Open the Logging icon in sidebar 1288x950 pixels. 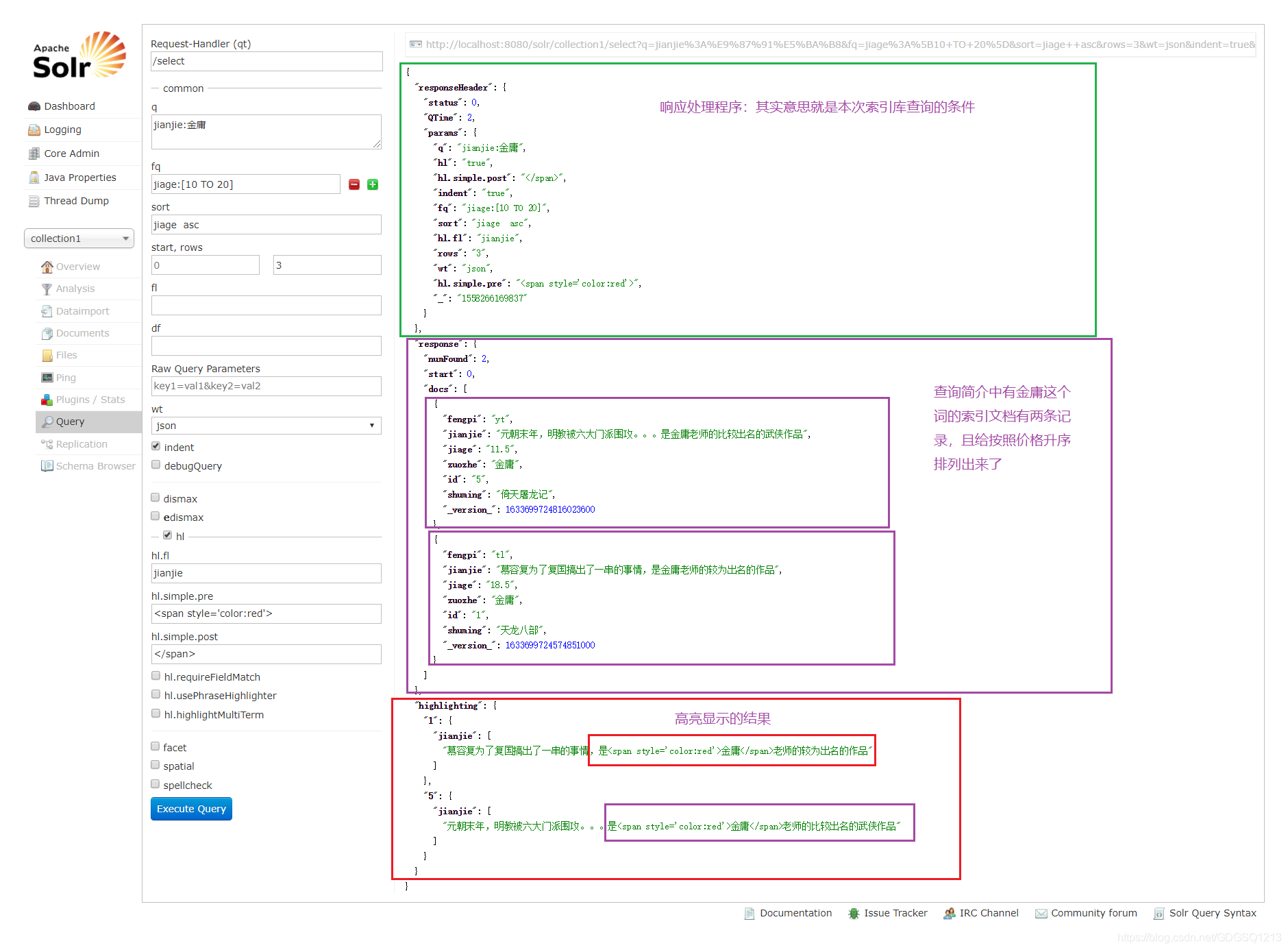(x=34, y=130)
